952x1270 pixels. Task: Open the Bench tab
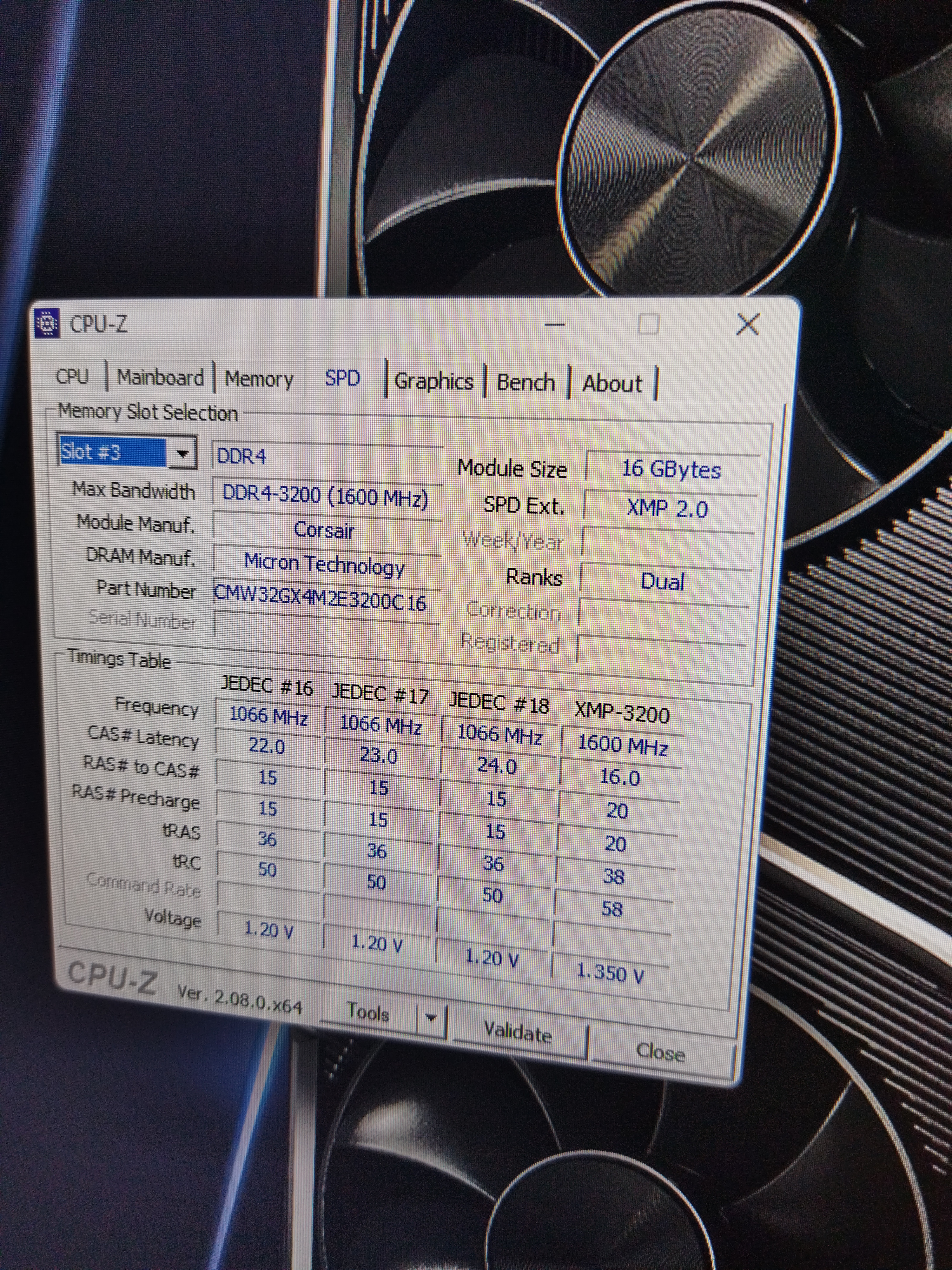point(526,382)
